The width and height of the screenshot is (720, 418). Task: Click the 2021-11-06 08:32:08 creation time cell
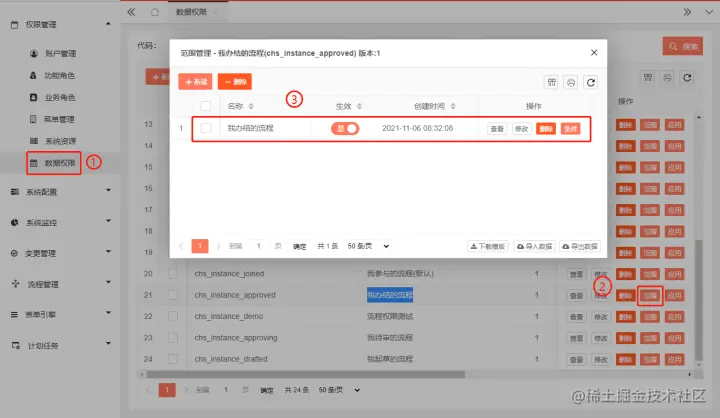417,128
